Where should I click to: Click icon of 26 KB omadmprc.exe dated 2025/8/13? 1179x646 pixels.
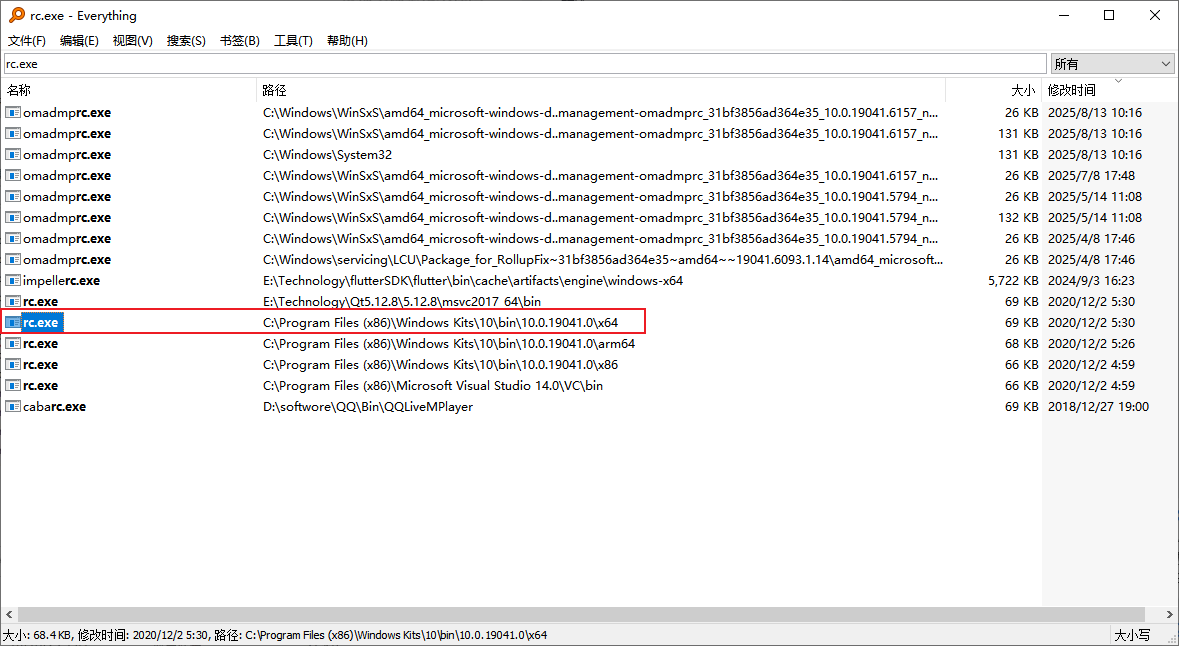click(13, 112)
